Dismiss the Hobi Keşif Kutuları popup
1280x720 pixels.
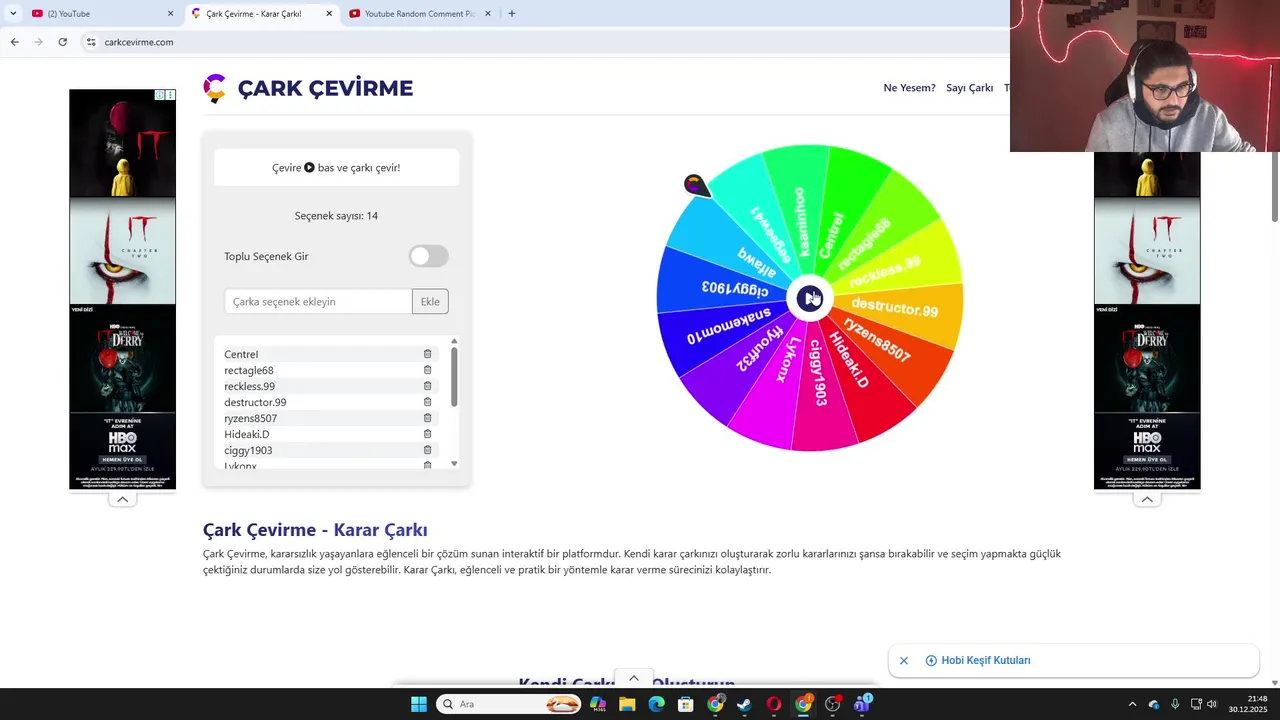point(904,661)
